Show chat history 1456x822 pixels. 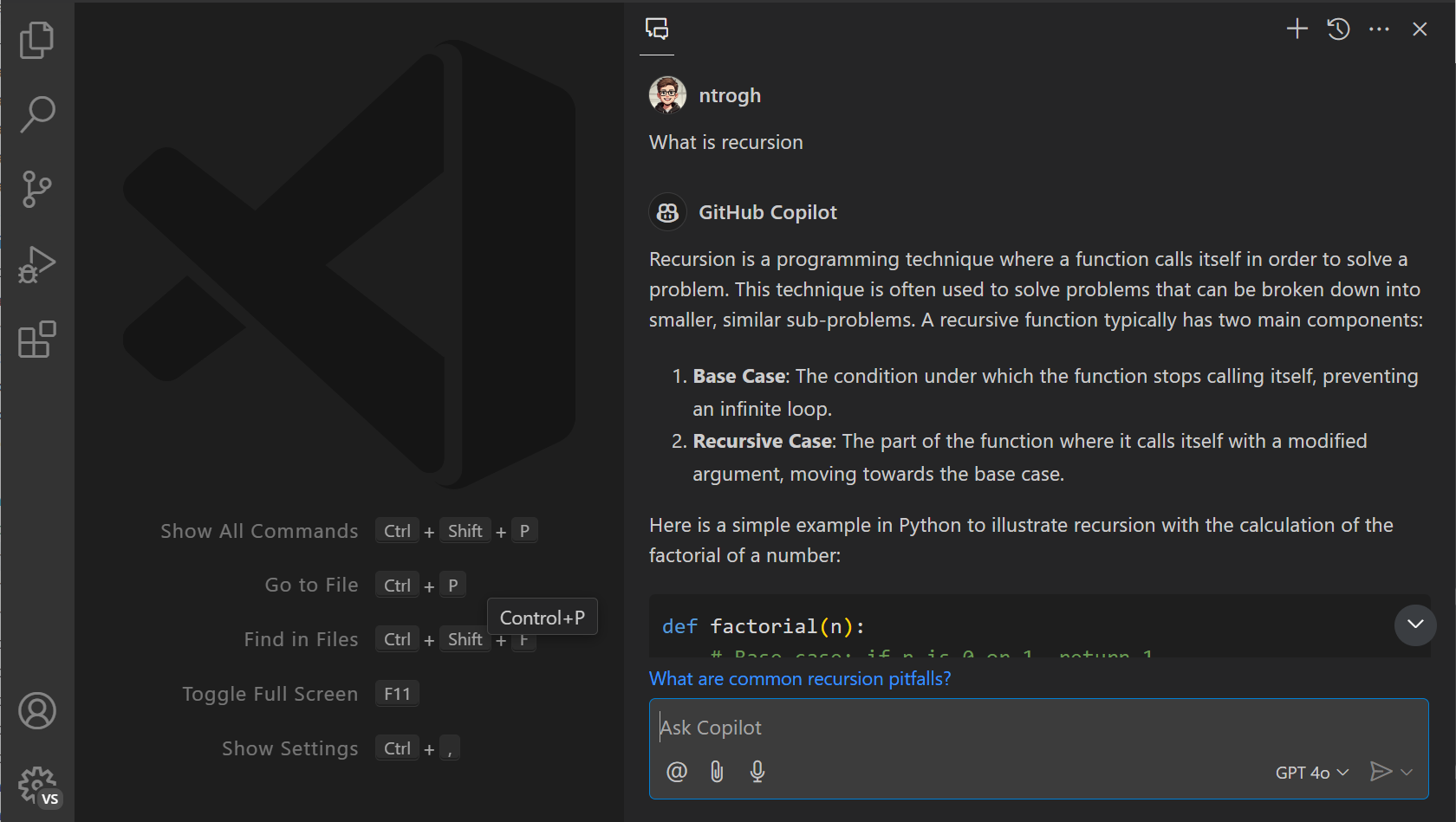point(1338,29)
